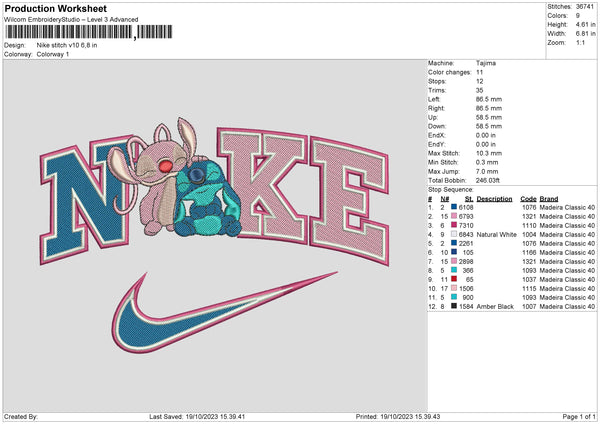Click the Total Bobbin value 246.03ft
600x424 pixels.
[488, 180]
